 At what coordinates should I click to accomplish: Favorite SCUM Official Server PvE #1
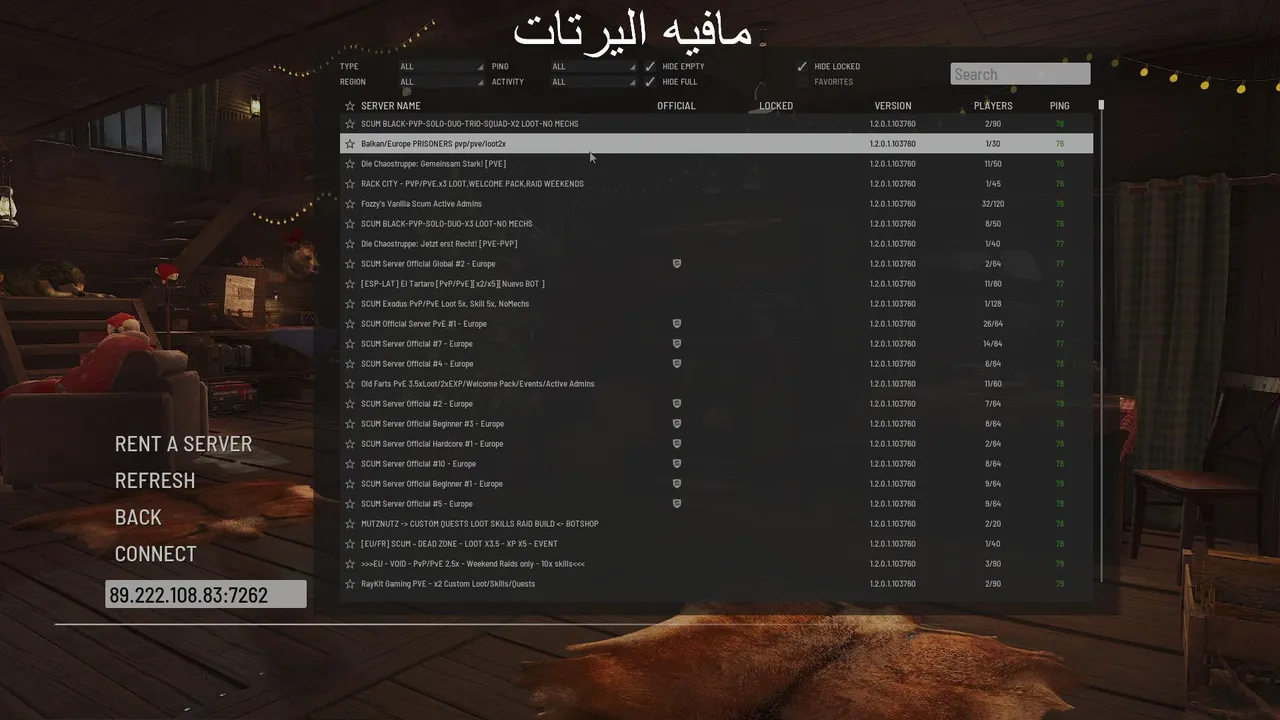click(350, 324)
